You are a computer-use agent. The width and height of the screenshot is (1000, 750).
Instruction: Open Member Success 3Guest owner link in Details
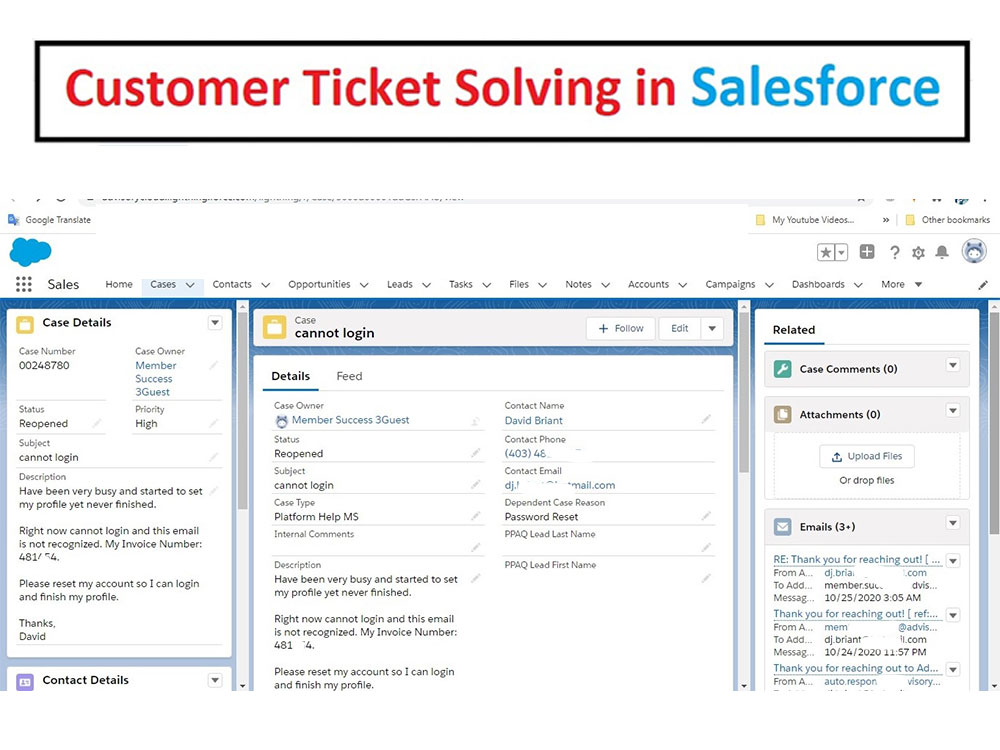click(x=351, y=420)
